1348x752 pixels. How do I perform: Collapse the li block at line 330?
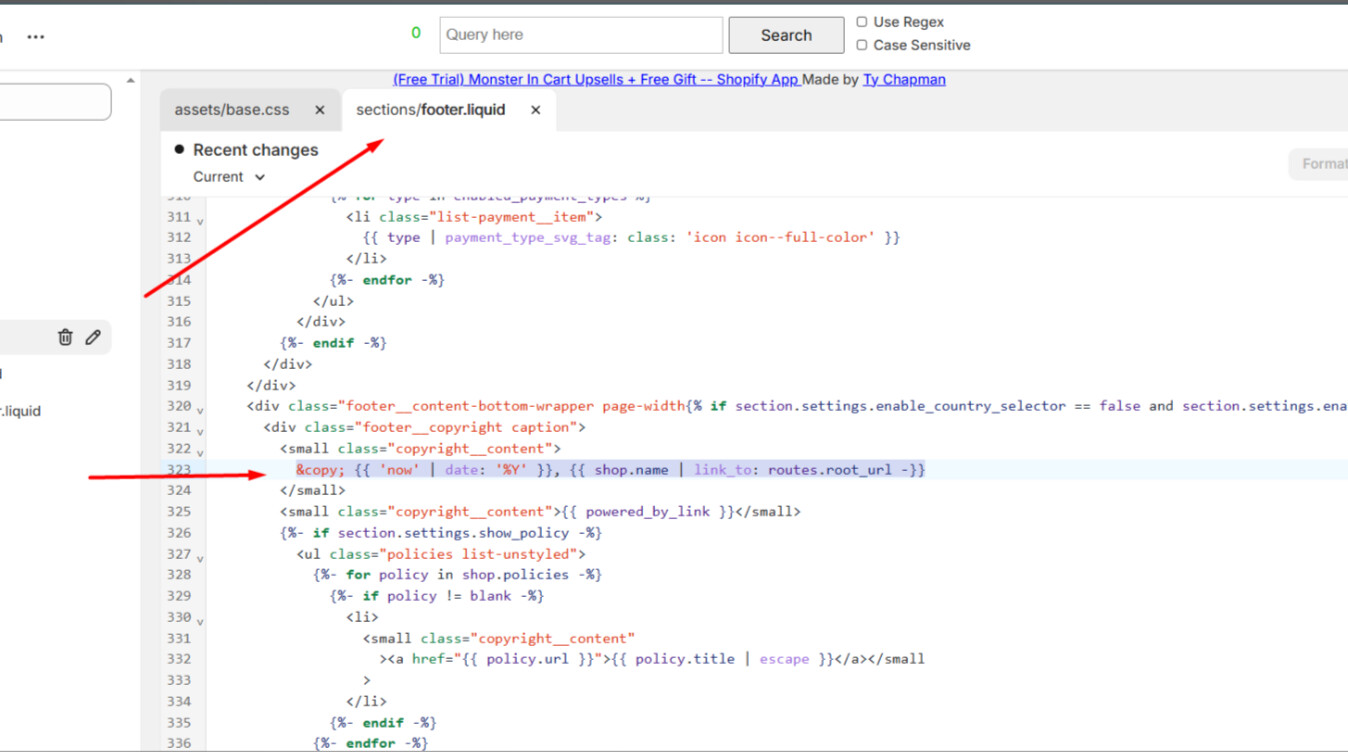200,621
